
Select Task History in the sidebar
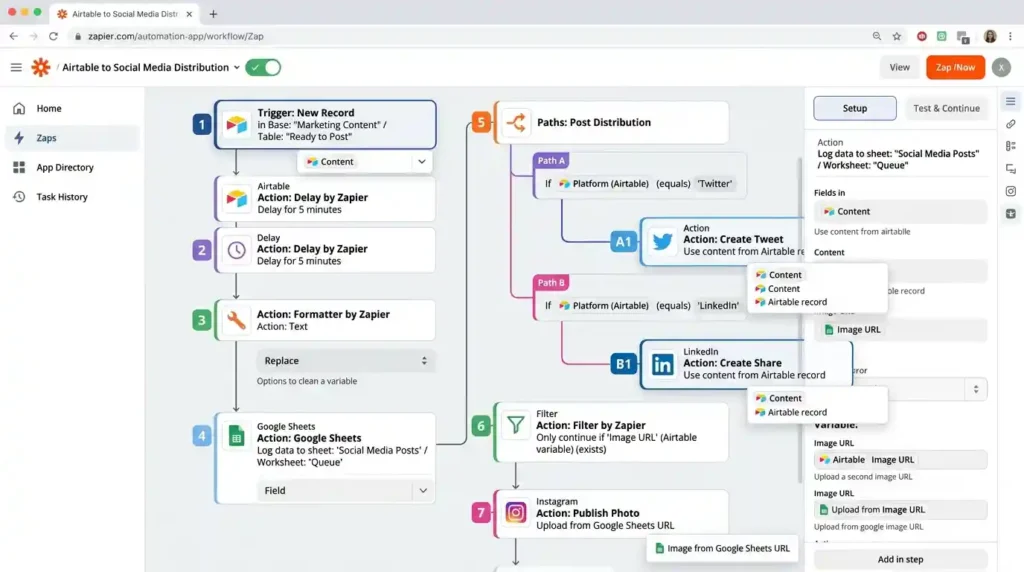point(72,197)
